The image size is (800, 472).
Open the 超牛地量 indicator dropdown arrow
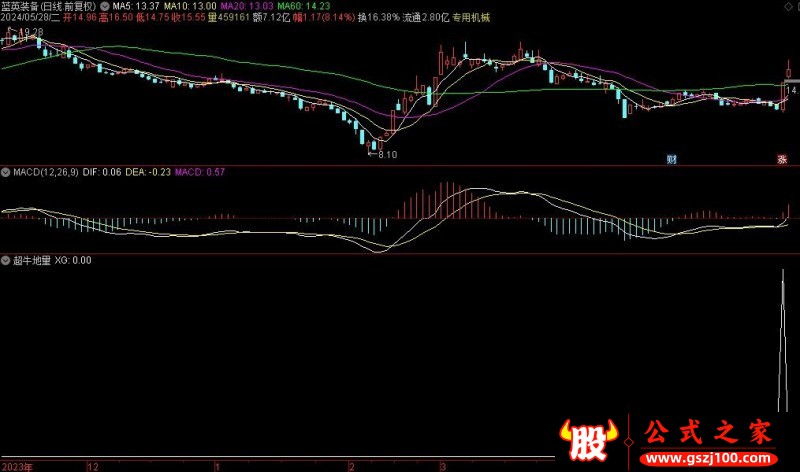coord(6,260)
